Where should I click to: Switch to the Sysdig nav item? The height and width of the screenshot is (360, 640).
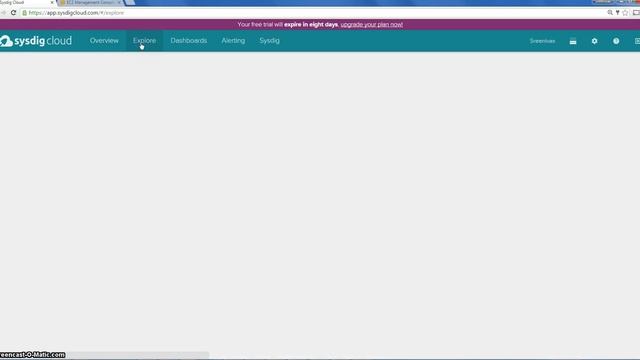coord(269,41)
